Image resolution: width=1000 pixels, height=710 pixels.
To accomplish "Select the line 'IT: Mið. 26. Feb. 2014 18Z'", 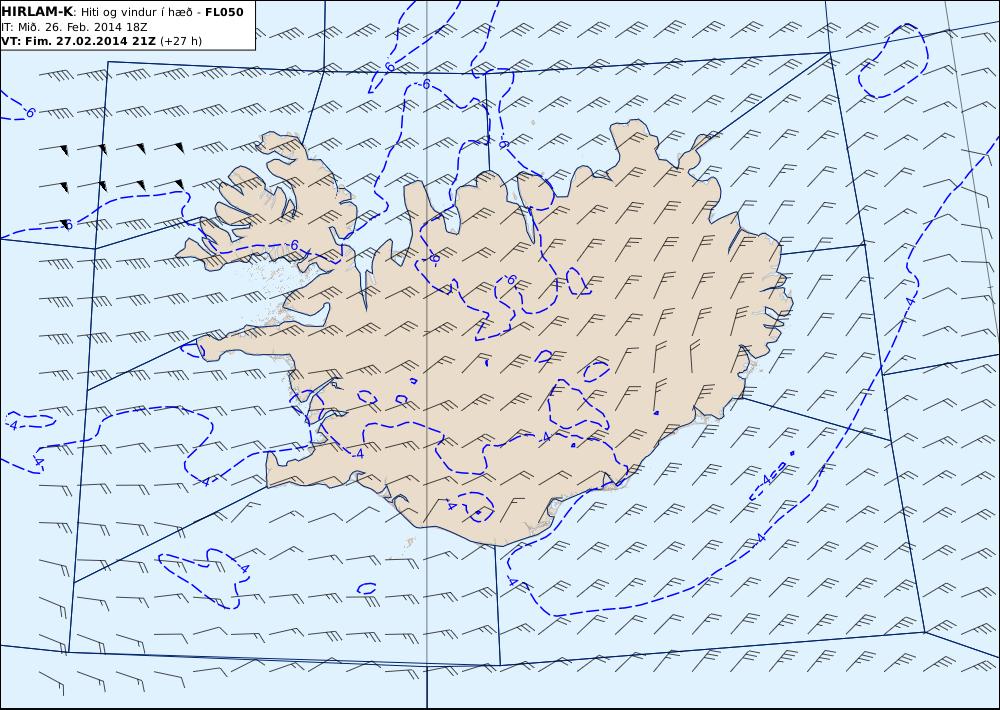I will tap(75, 27).
